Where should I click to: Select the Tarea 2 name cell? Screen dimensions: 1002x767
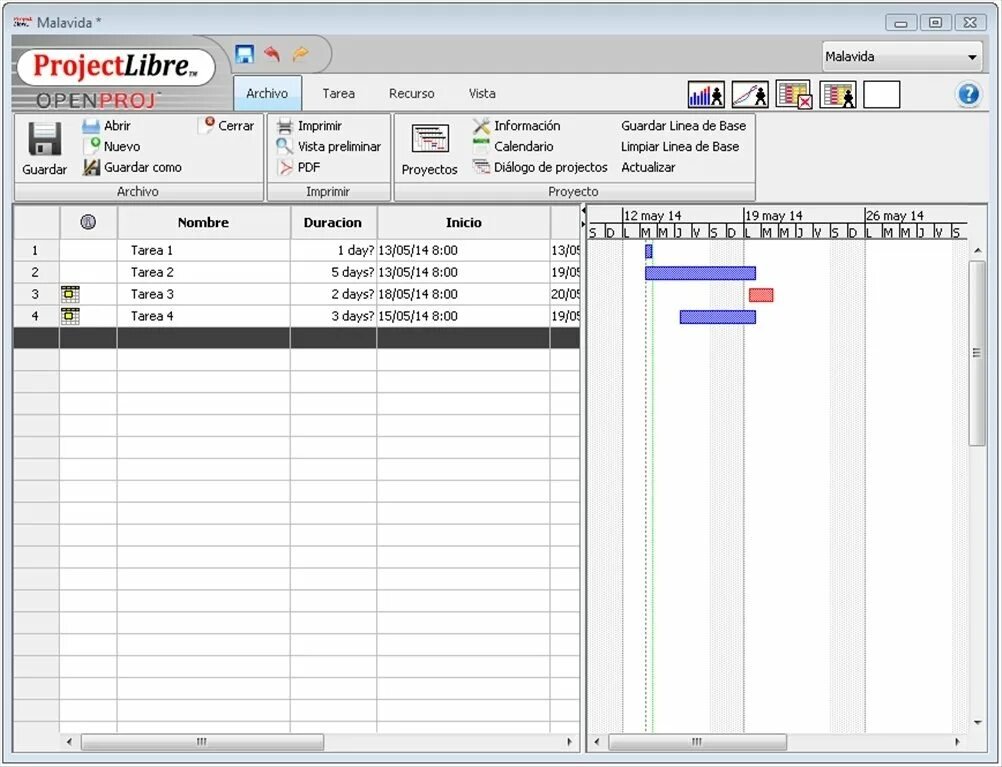203,272
